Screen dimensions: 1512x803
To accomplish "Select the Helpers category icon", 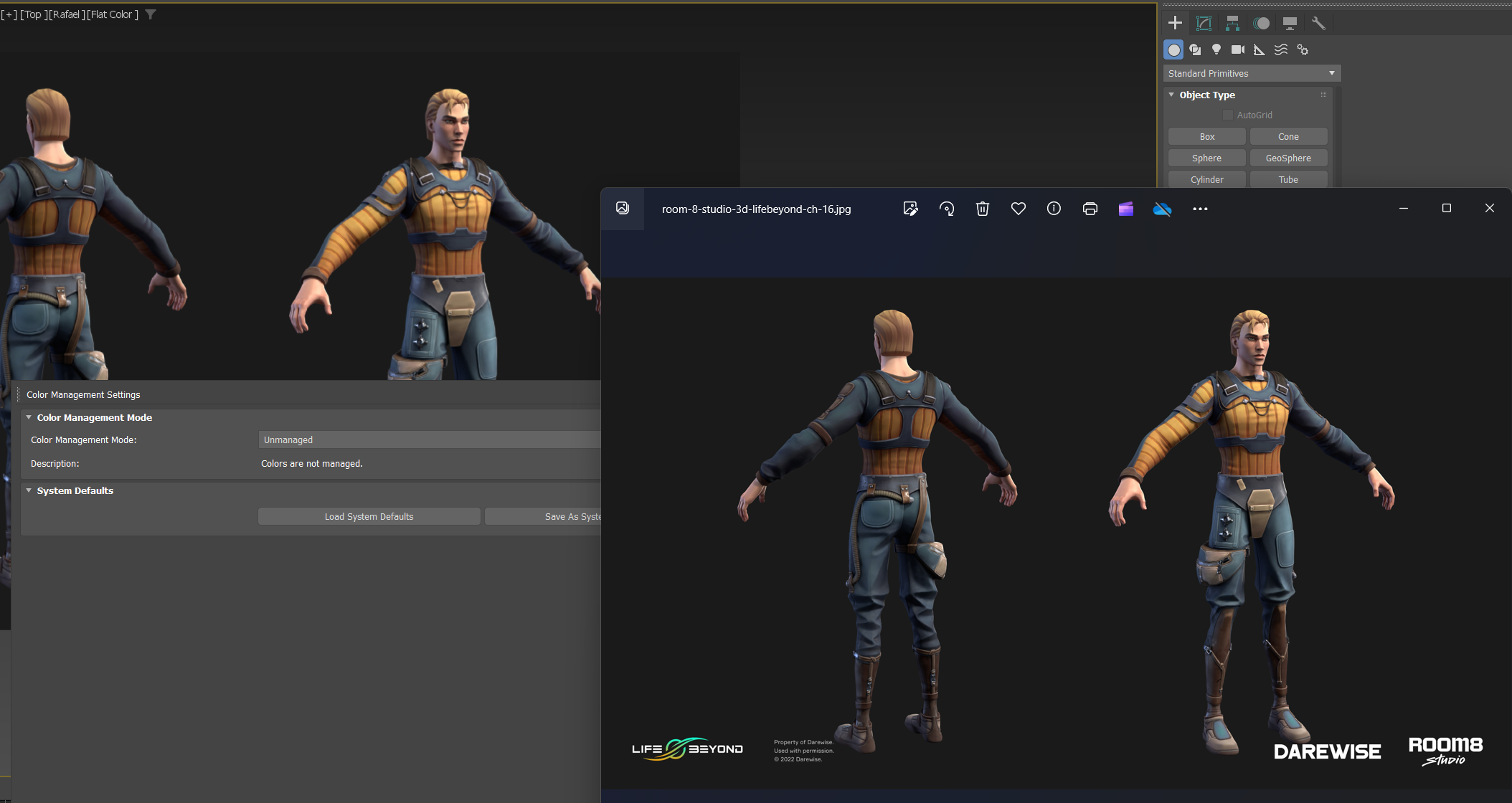I will pyautogui.click(x=1260, y=49).
